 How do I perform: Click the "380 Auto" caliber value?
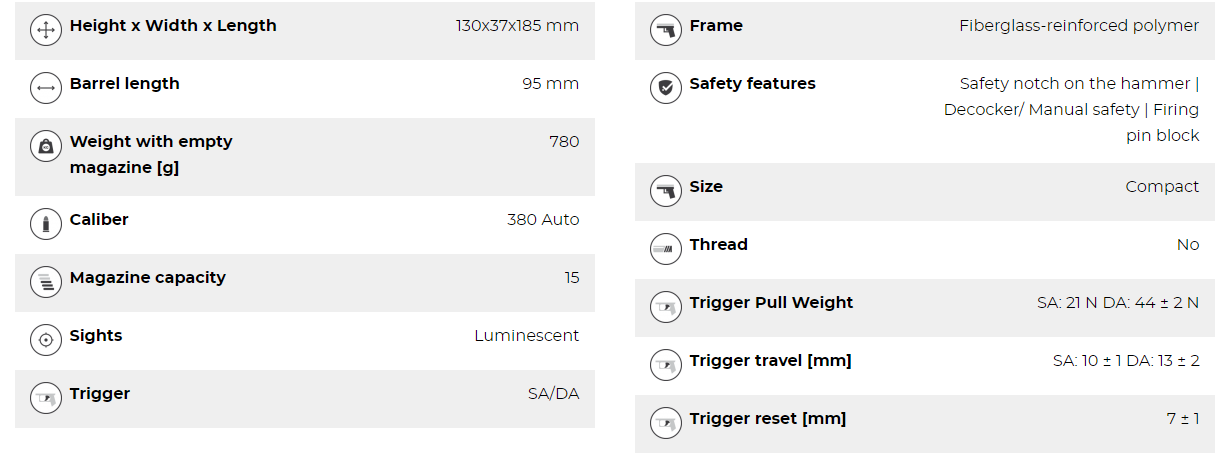click(542, 220)
